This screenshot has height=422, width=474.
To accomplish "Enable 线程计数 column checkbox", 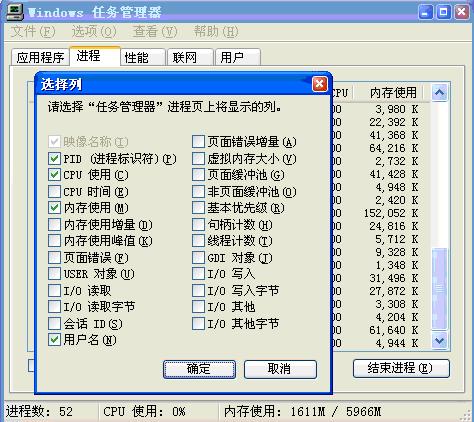I will click(198, 241).
